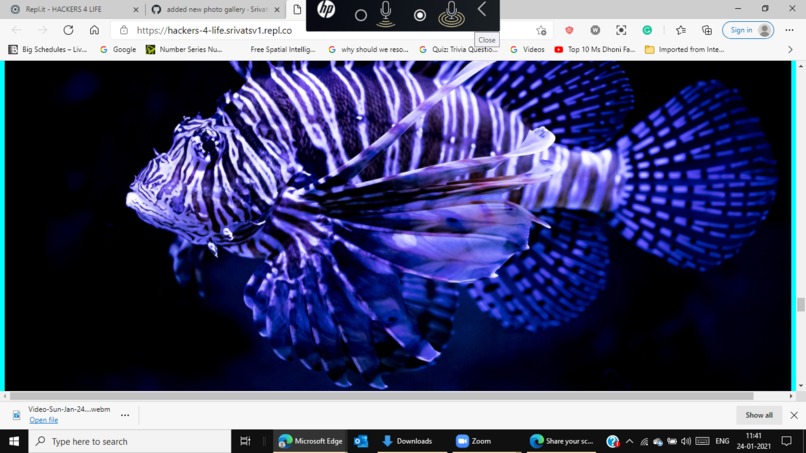Screen dimensions: 806x453
Task: Open Top 10 Ms Dhoni Fa... bookmark
Action: (x=595, y=49)
